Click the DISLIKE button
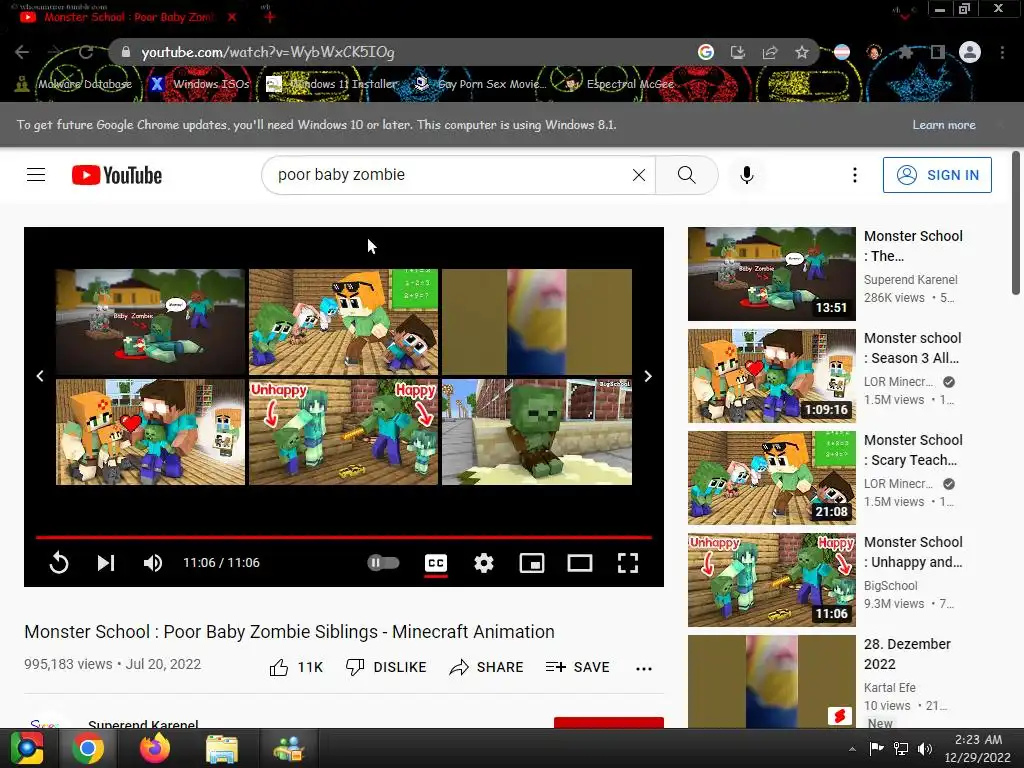 pyautogui.click(x=386, y=667)
